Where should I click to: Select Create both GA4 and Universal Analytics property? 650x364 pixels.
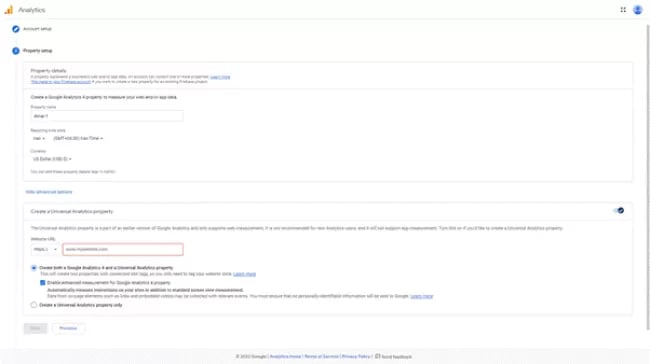point(34,268)
